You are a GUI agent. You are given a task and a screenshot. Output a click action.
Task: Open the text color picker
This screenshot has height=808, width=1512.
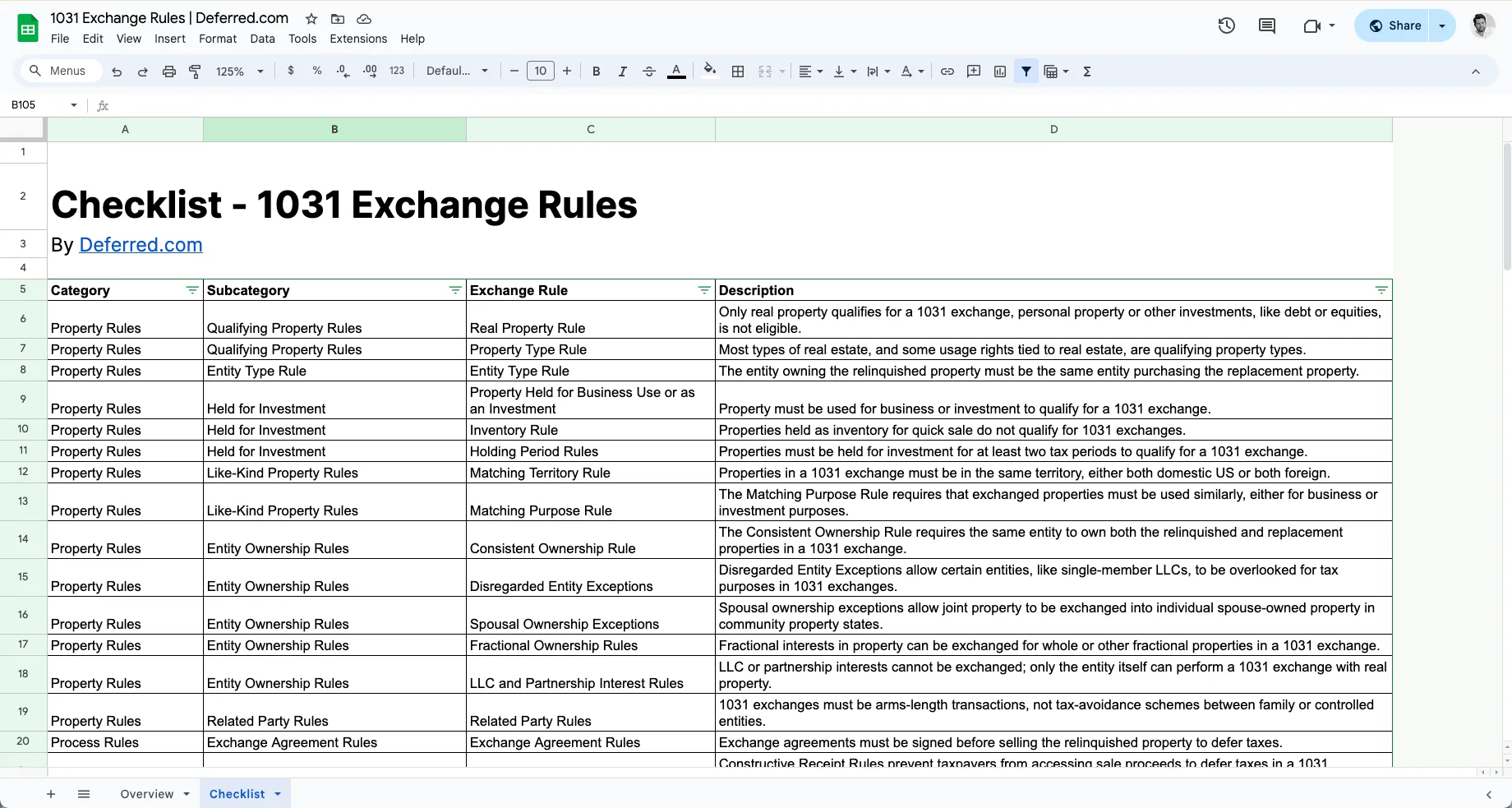(x=676, y=72)
